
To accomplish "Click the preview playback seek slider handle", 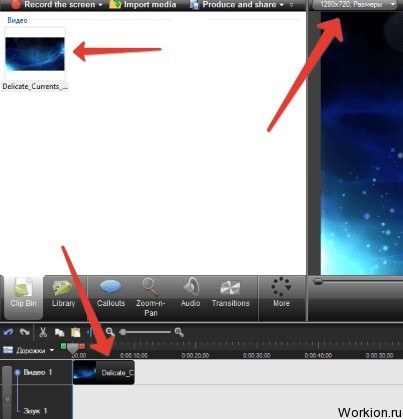I will [318, 282].
